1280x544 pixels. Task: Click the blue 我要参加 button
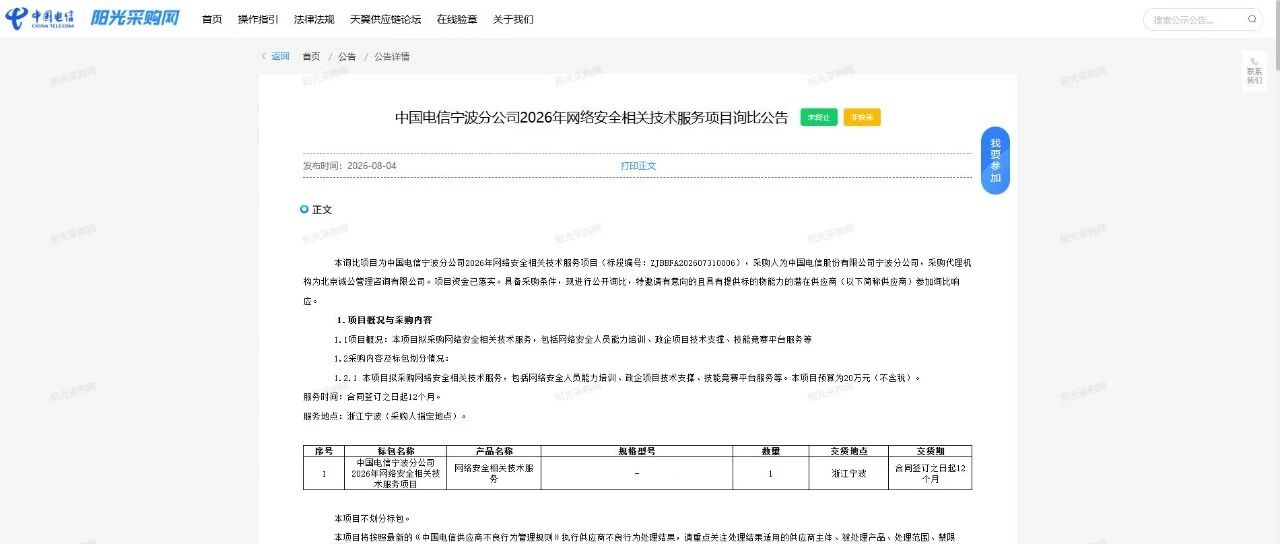pos(995,160)
